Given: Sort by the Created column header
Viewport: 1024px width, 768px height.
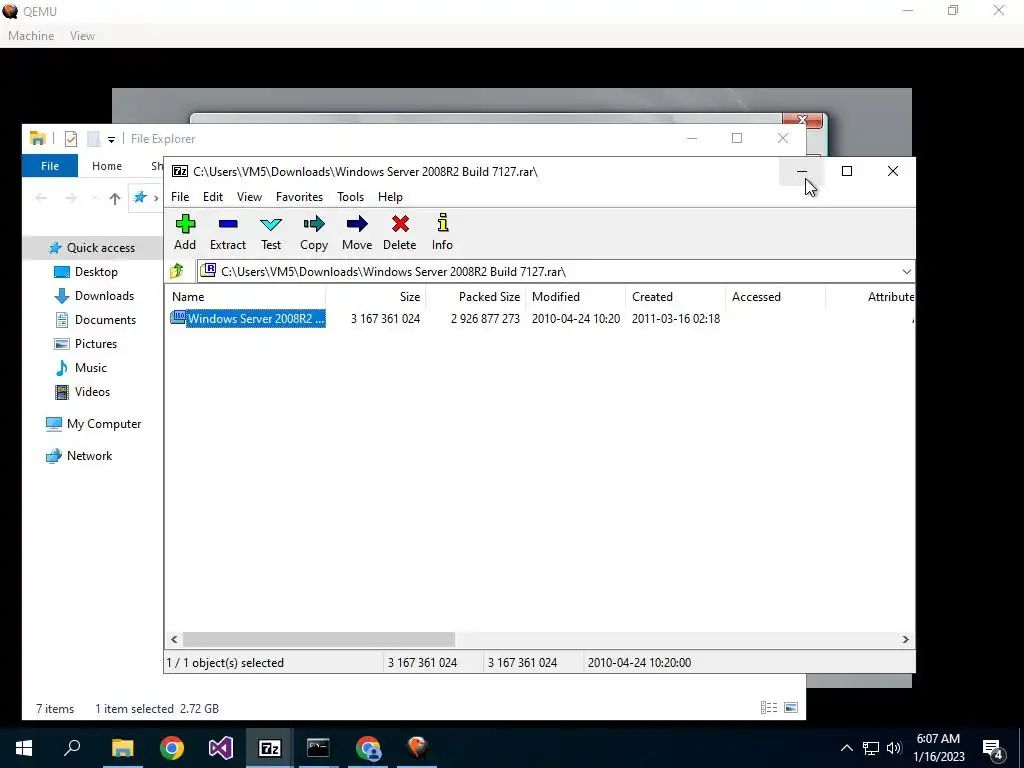Looking at the screenshot, I should (x=675, y=296).
